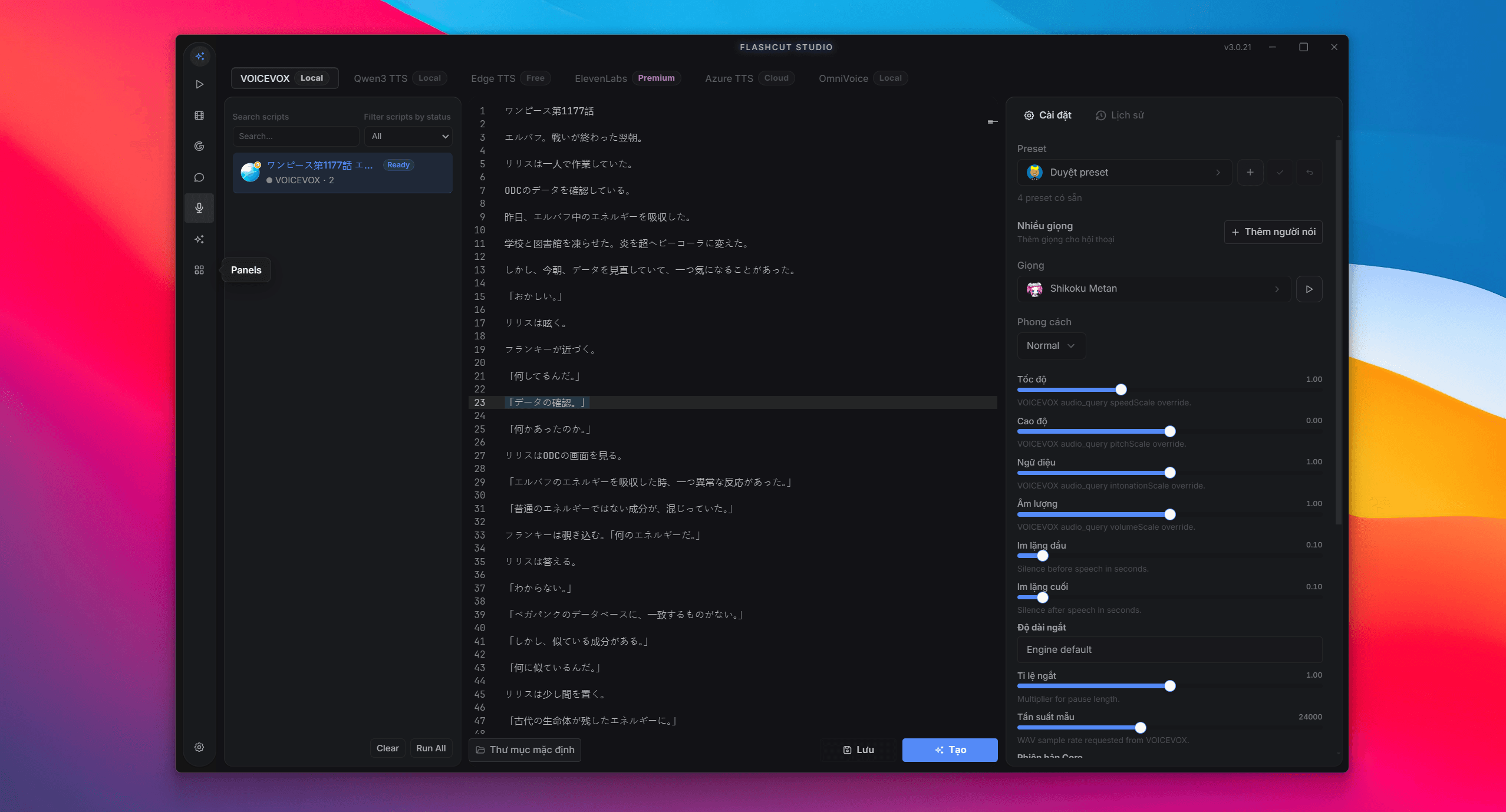Open the Cài đặt settings tab
The image size is (1506, 812).
click(x=1048, y=115)
